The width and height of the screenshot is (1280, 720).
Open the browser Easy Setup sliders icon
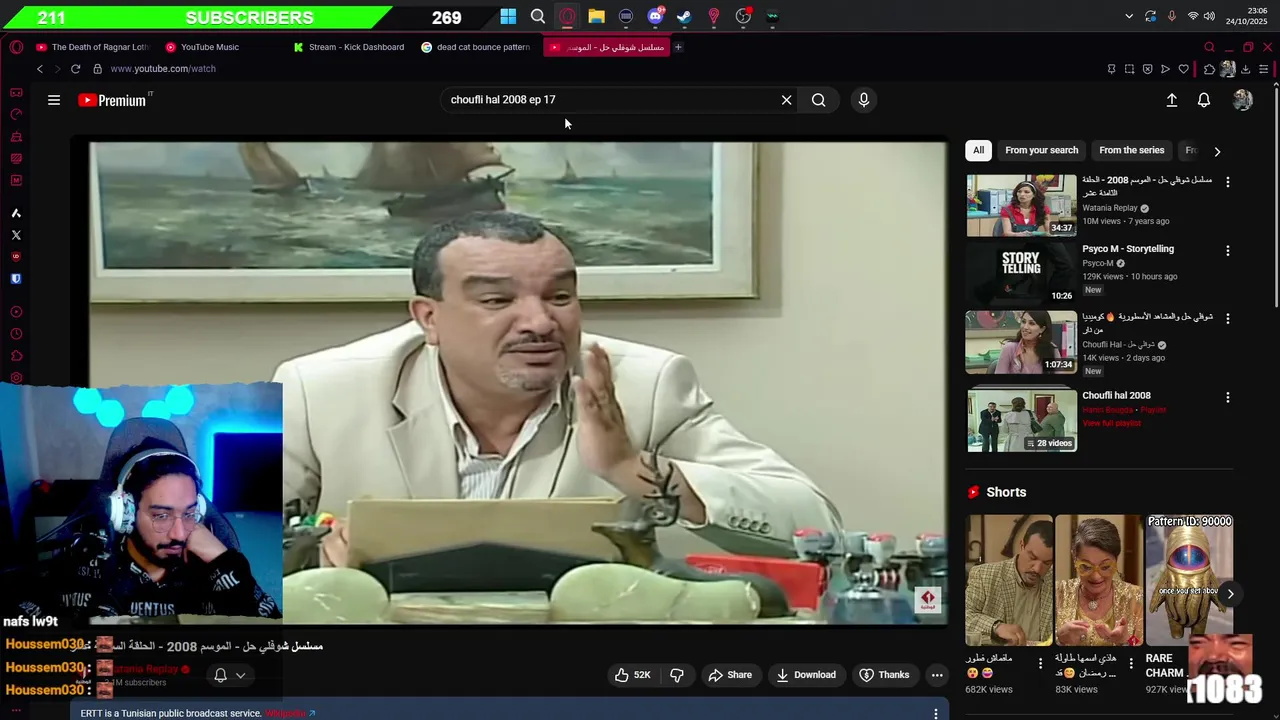pyautogui.click(x=1263, y=69)
